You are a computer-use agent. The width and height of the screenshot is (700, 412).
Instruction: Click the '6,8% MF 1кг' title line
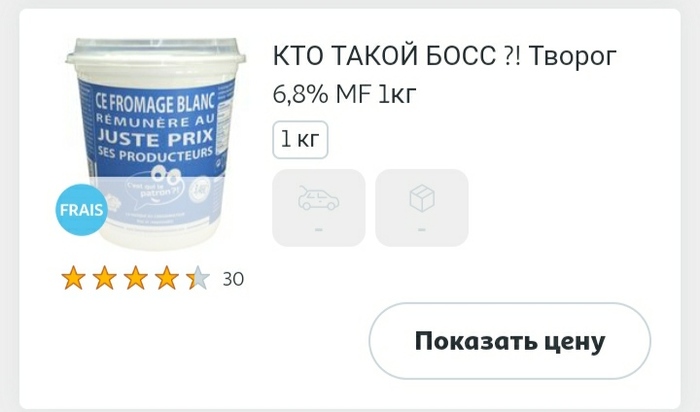(344, 94)
